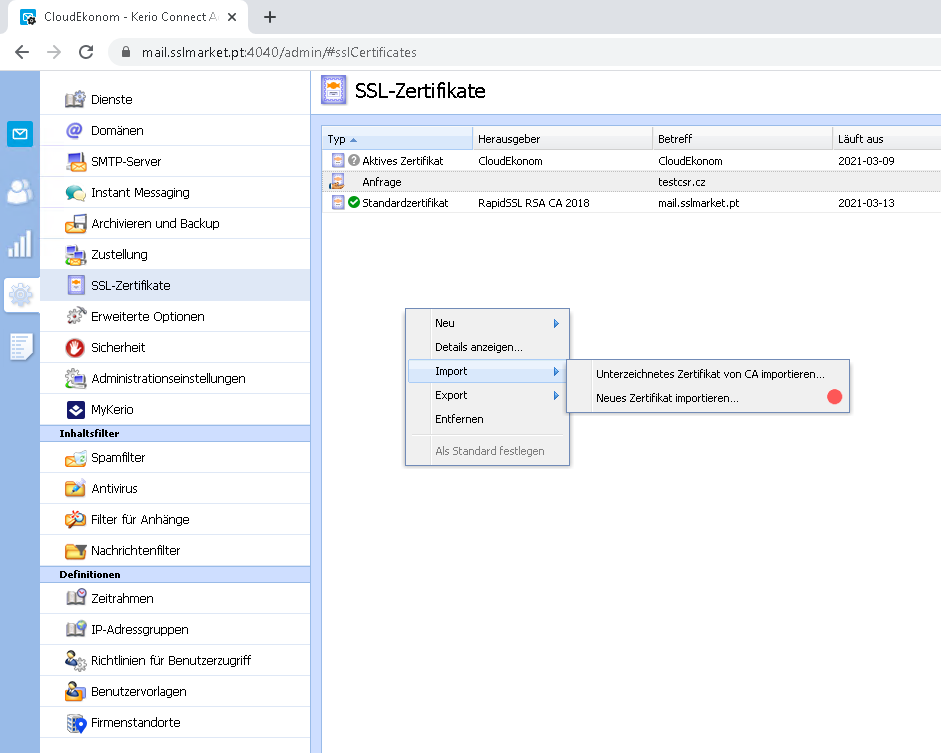Reload the page in the browser

tap(86, 52)
